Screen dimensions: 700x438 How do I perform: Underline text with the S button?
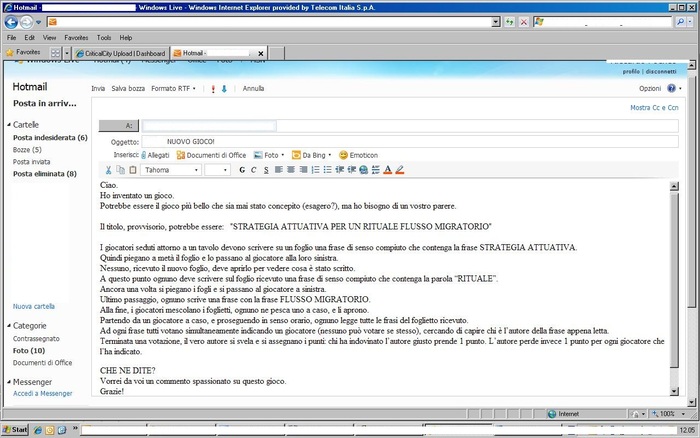[266, 170]
